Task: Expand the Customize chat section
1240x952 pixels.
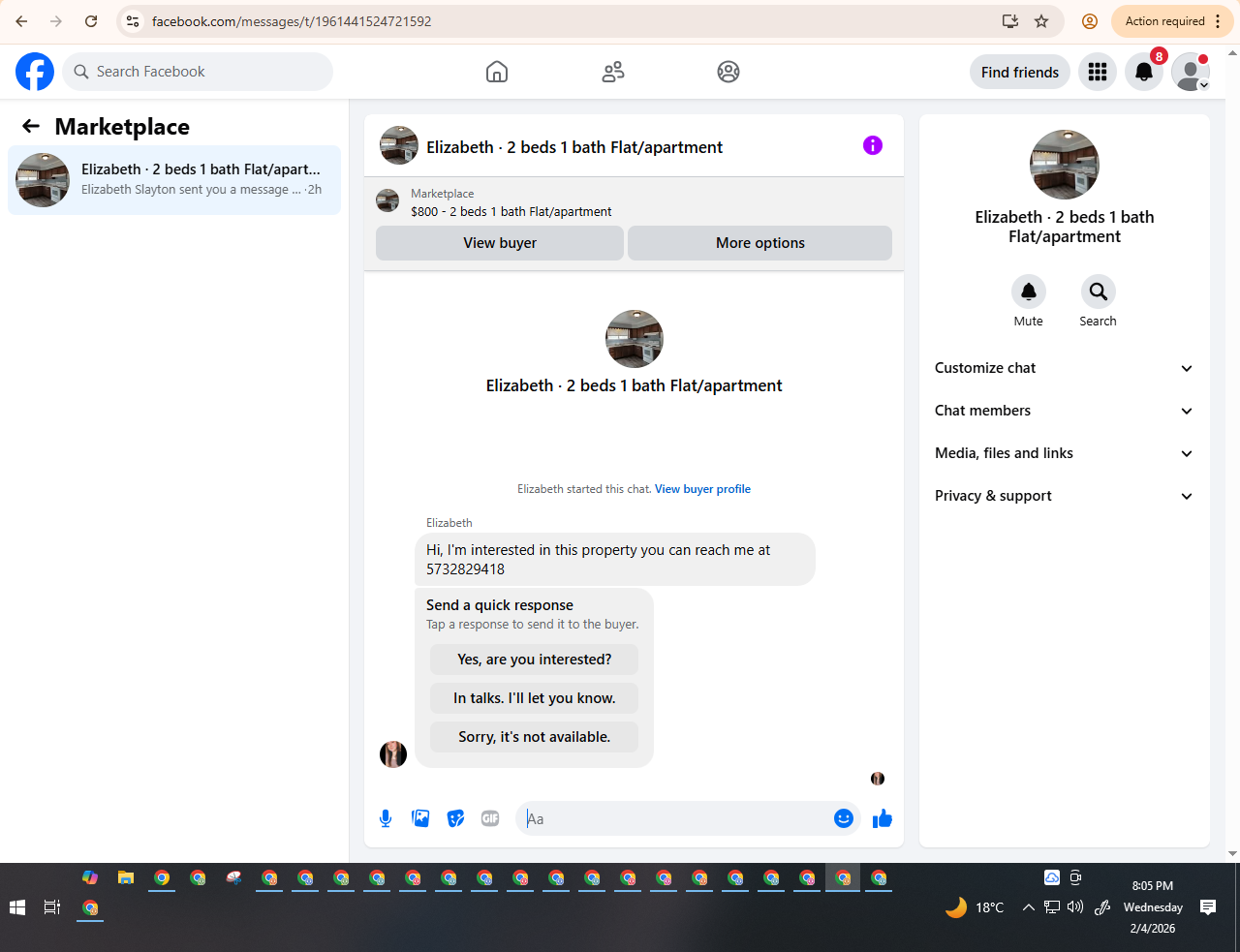Action: coord(1065,368)
